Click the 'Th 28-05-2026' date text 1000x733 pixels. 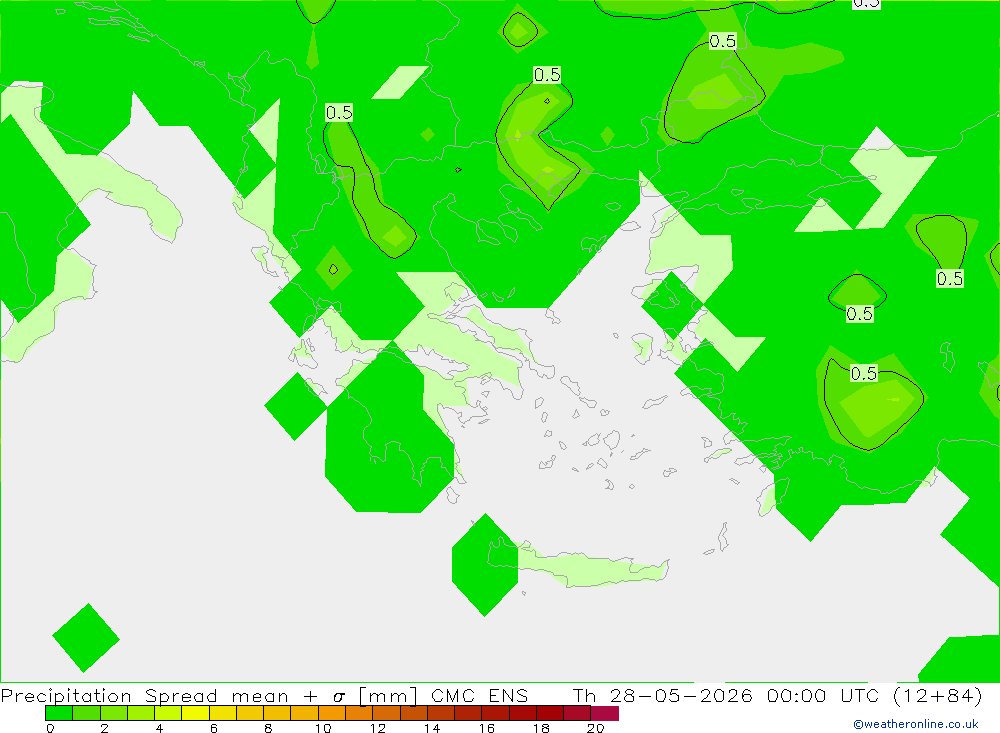pos(662,695)
